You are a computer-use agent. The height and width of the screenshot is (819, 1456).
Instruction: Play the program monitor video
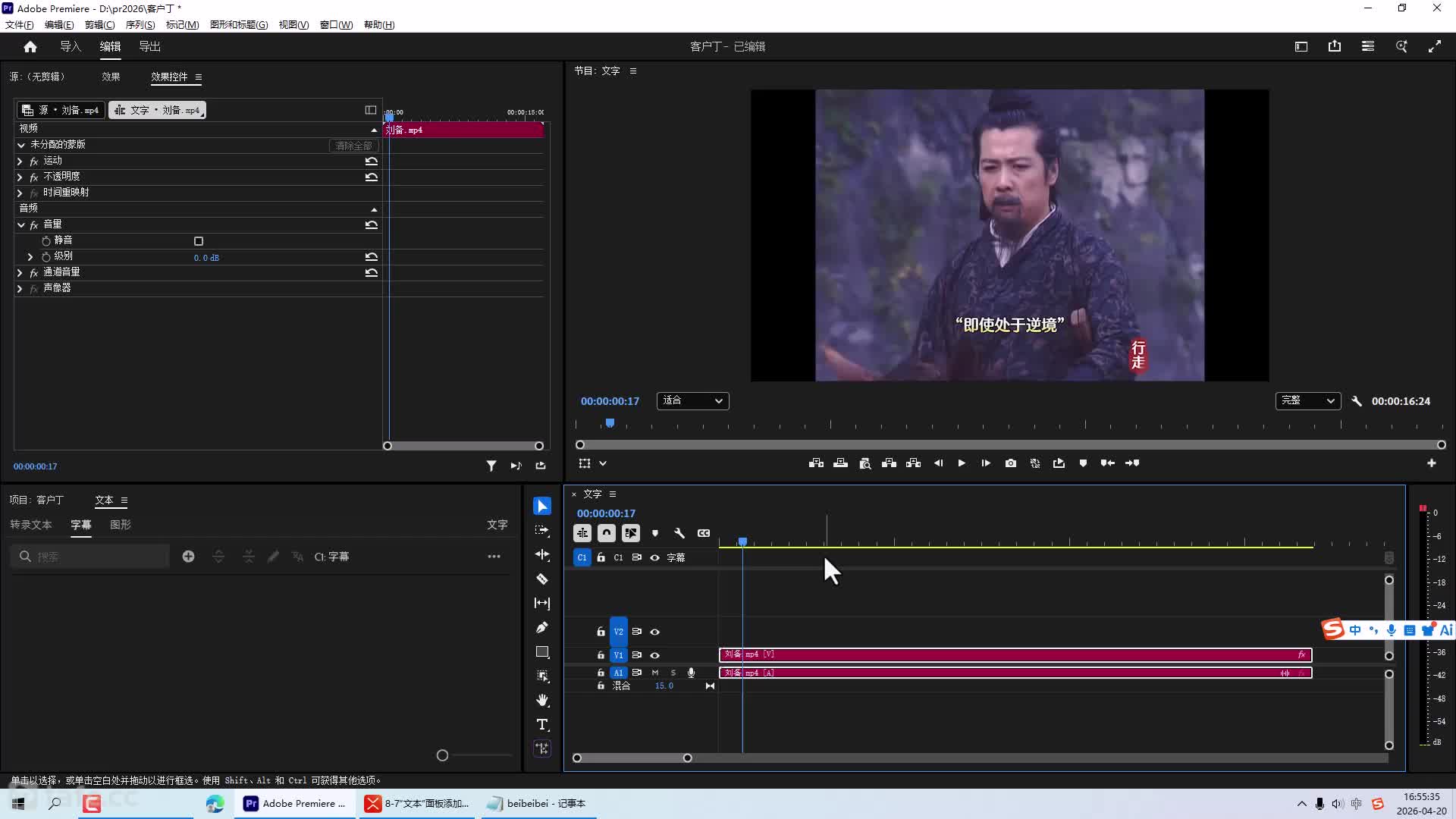pos(962,463)
